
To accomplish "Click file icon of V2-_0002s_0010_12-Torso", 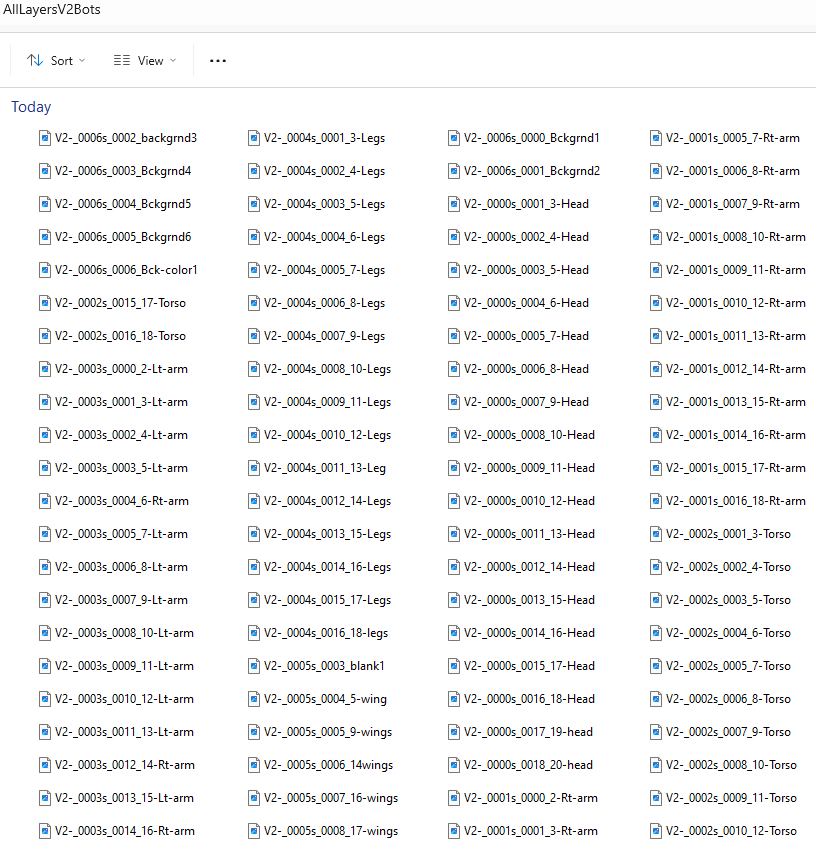I will [656, 831].
